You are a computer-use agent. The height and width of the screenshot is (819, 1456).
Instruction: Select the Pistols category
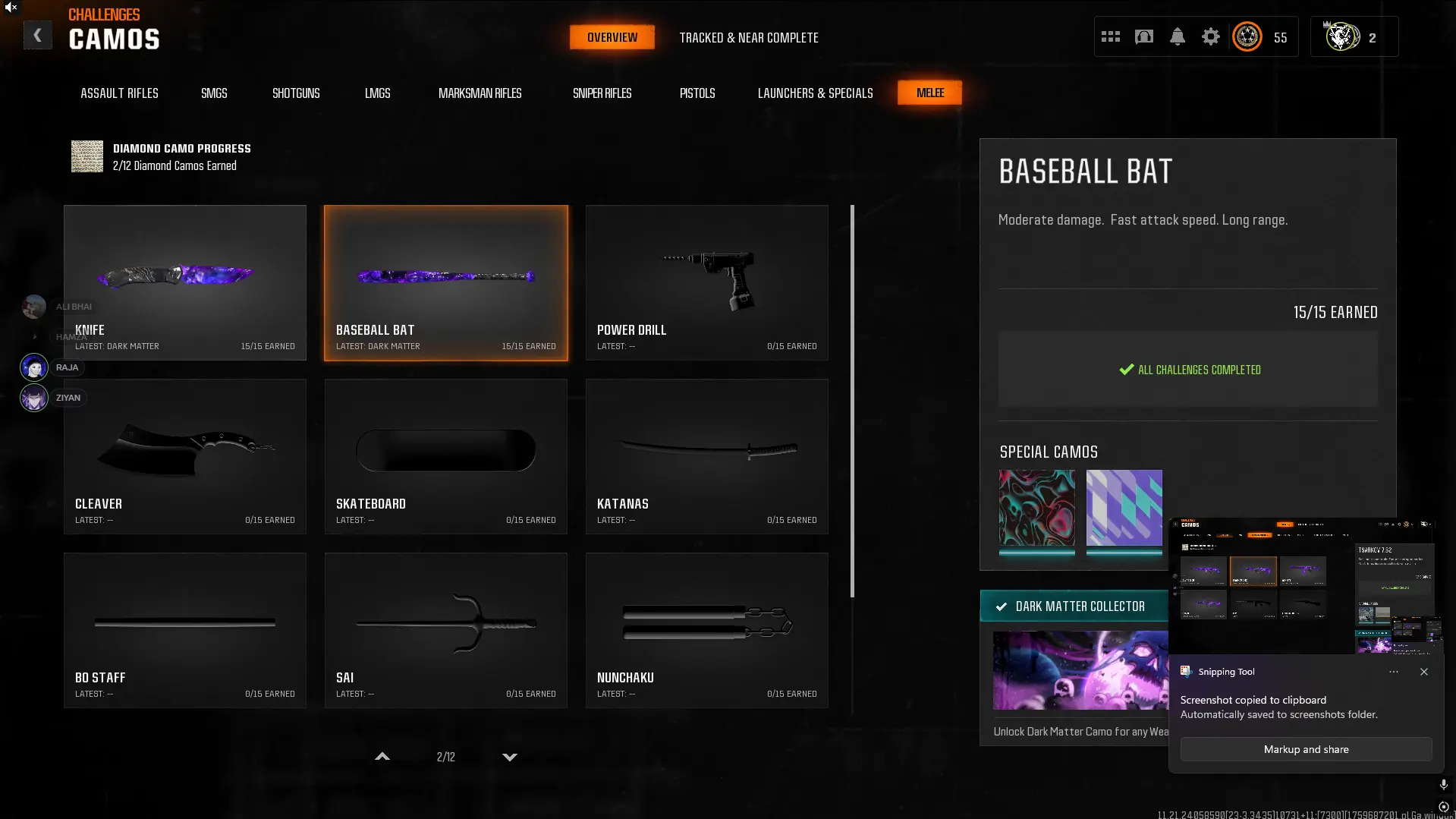[697, 93]
